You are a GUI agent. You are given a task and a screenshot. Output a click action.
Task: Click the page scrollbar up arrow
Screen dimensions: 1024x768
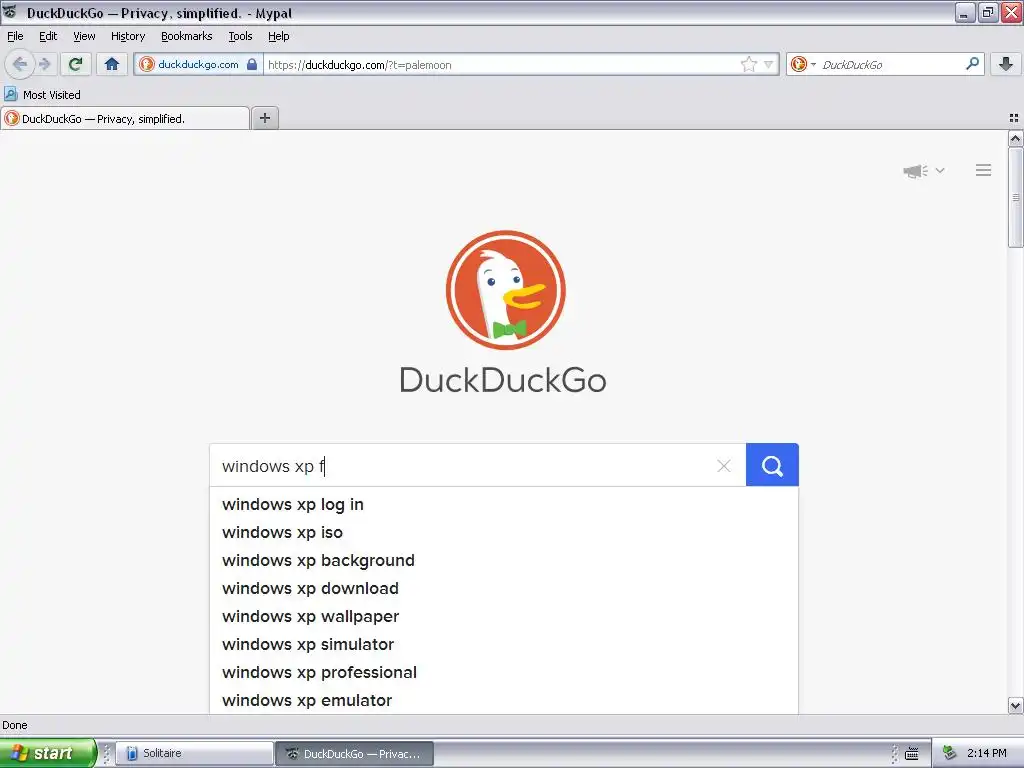1015,138
